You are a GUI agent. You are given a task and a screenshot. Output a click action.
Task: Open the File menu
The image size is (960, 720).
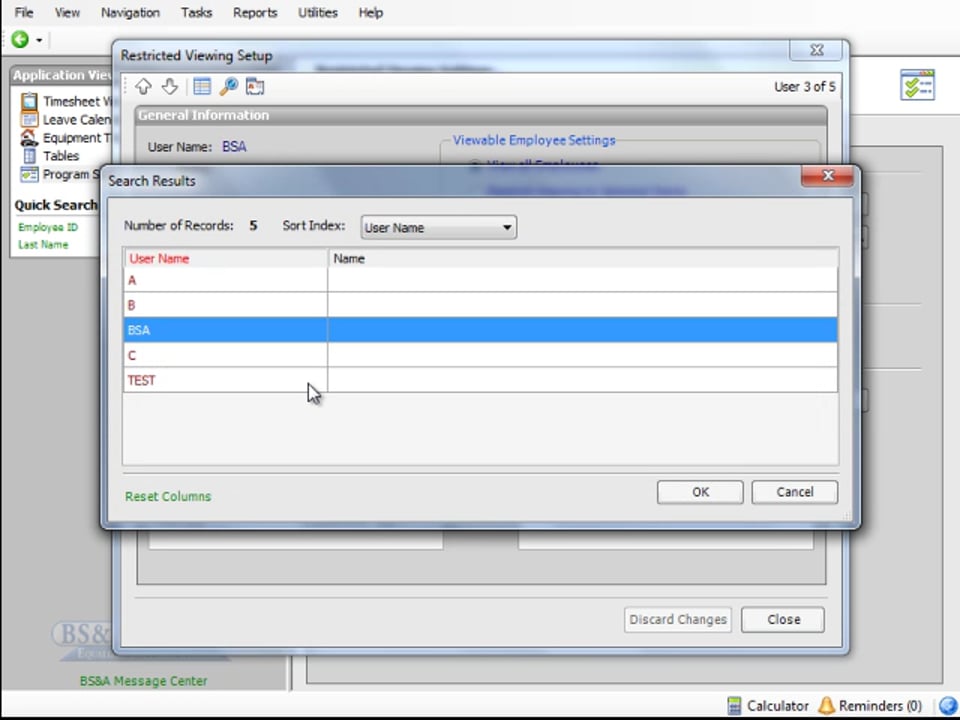pos(24,12)
